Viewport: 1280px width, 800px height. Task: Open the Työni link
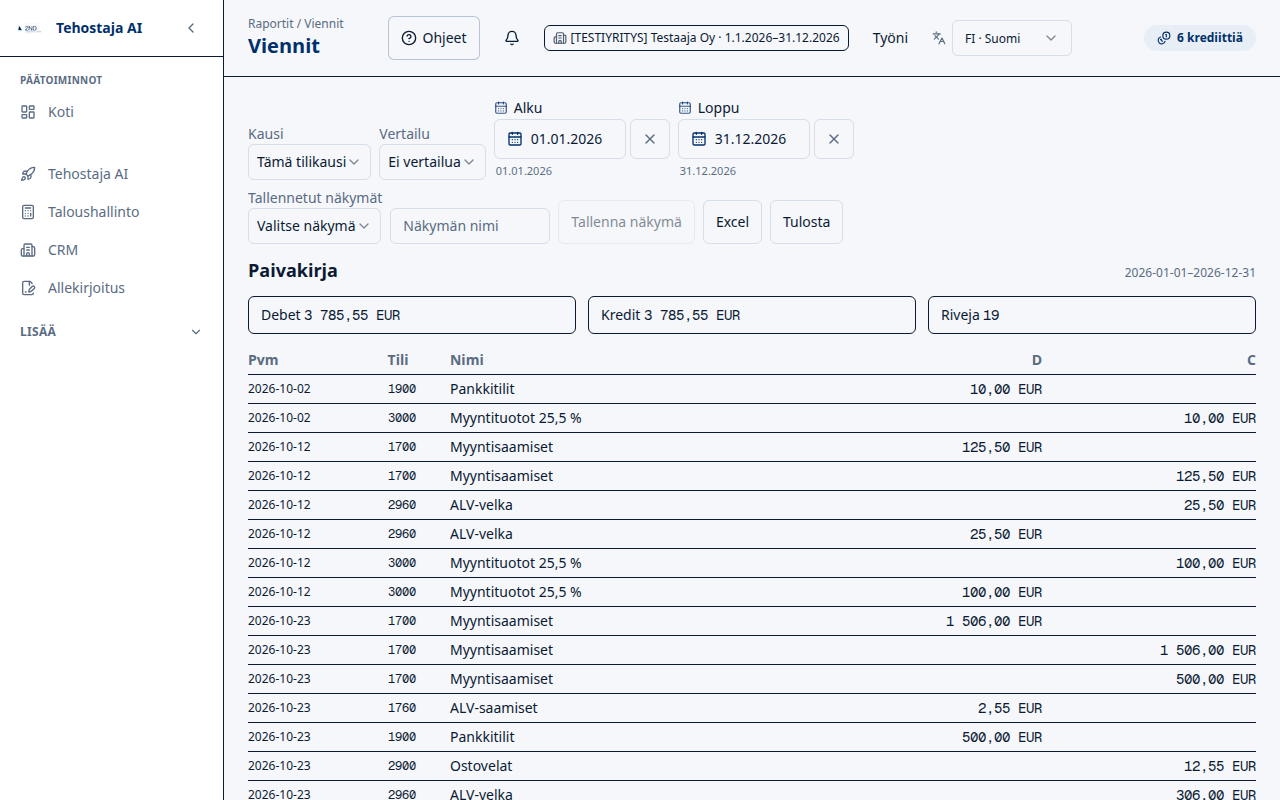(x=890, y=38)
